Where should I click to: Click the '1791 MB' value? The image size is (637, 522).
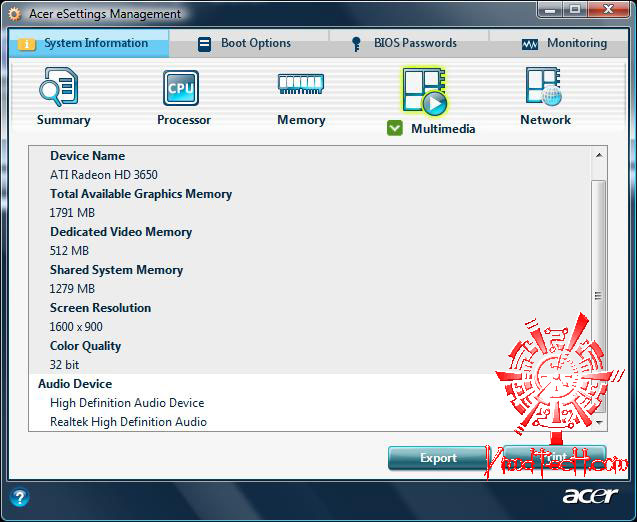pyautogui.click(x=72, y=212)
